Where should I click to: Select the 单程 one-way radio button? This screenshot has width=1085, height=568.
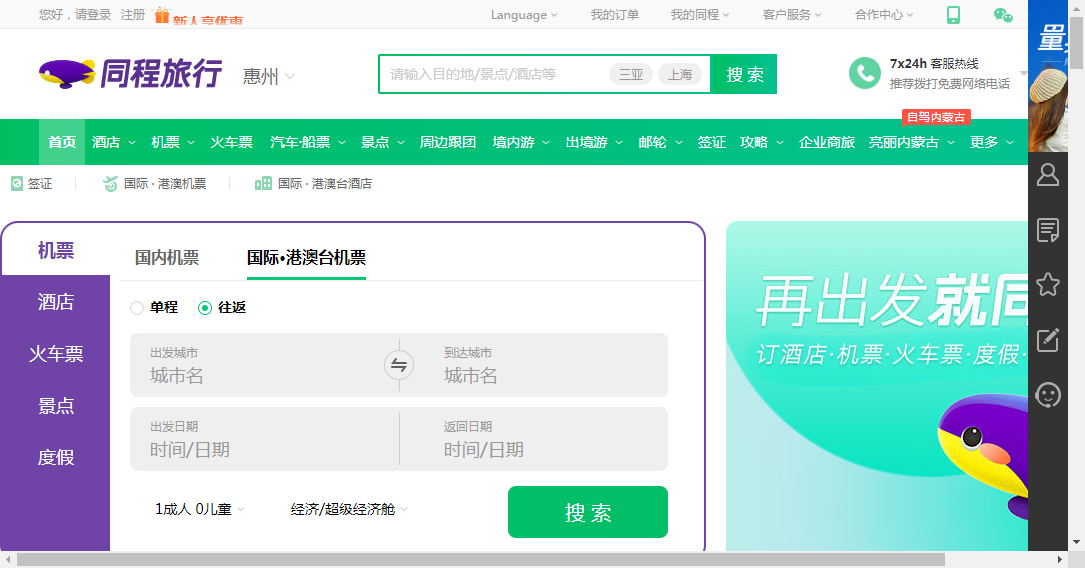point(138,308)
